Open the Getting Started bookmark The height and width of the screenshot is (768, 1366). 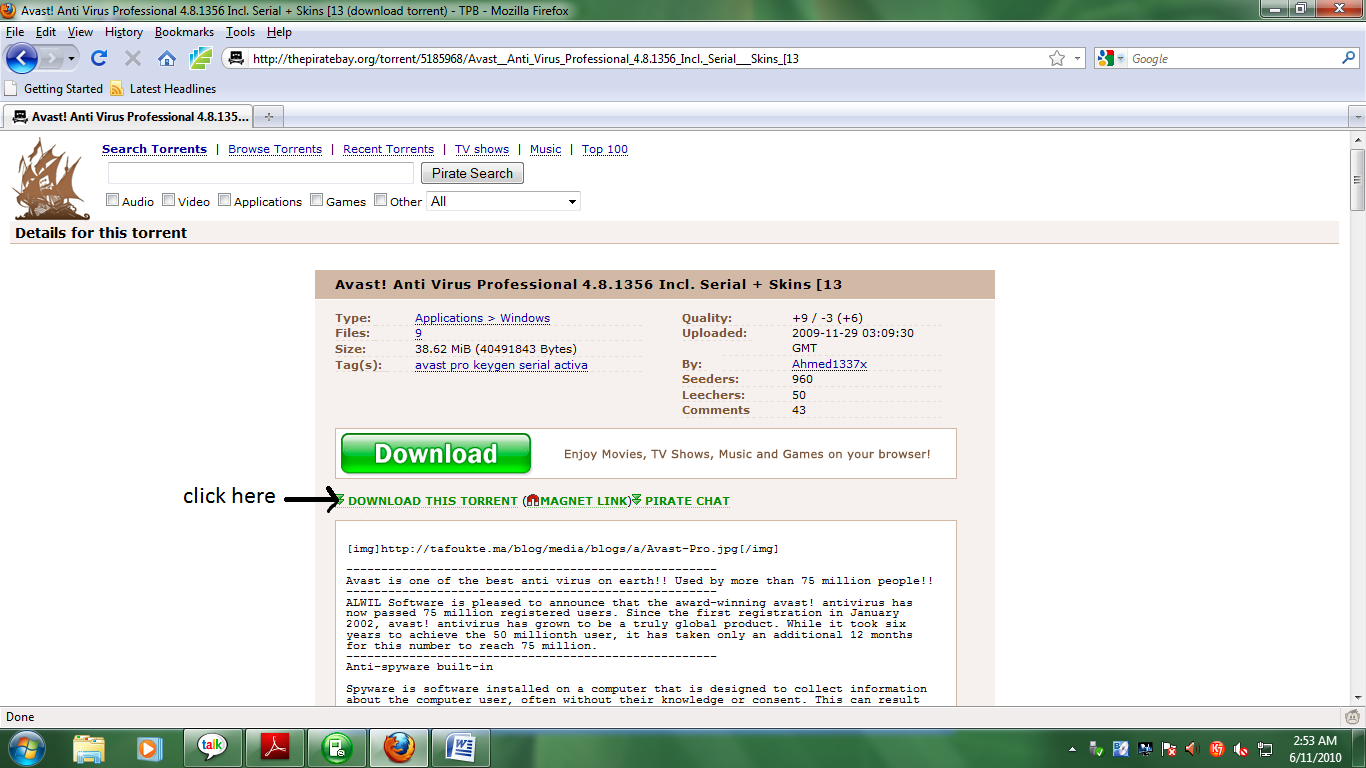click(x=54, y=88)
